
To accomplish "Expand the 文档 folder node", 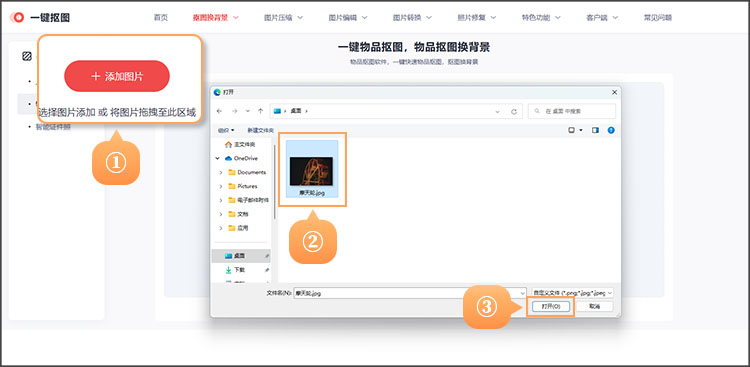I will pos(221,214).
